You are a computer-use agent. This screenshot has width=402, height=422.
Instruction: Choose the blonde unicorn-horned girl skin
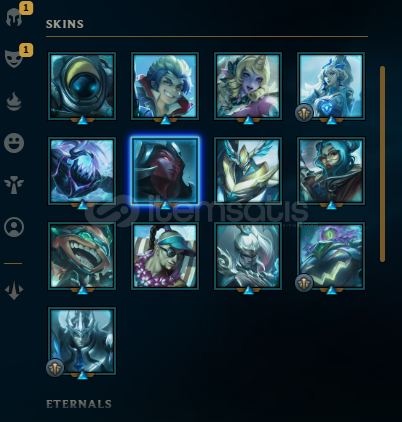tap(248, 86)
